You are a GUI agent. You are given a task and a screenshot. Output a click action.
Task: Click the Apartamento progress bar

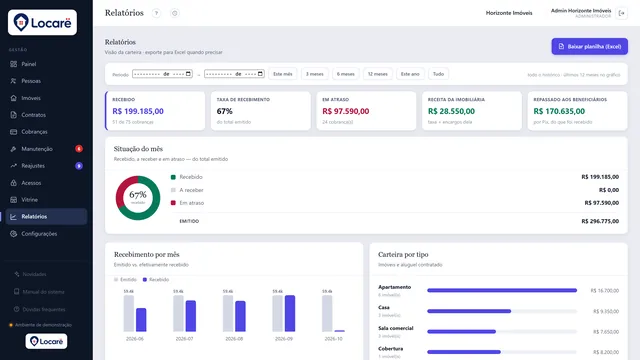[502, 291]
